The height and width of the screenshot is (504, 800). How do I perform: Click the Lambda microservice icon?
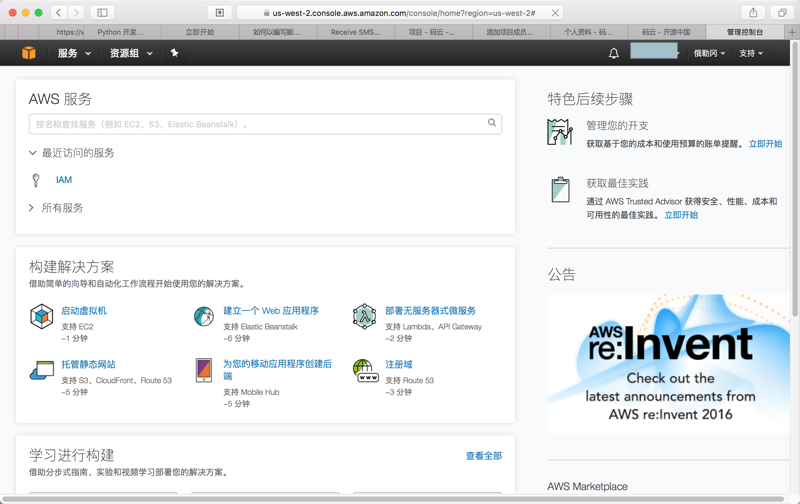click(x=364, y=316)
